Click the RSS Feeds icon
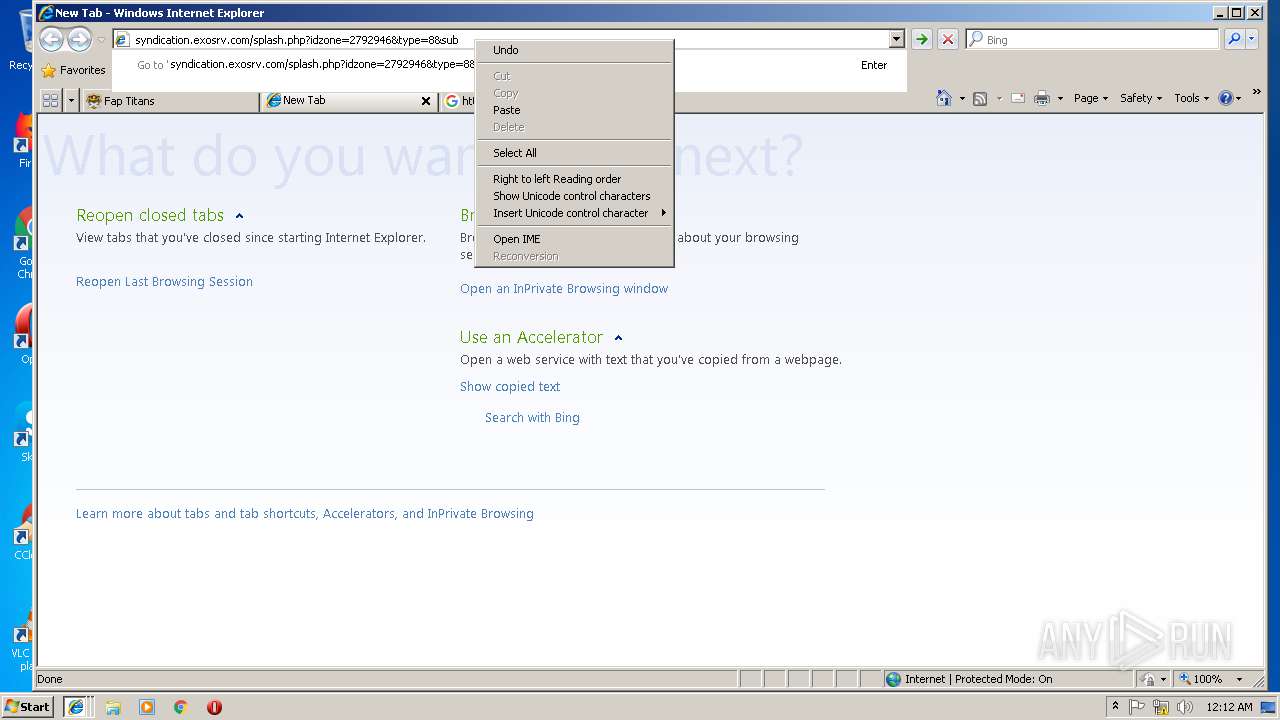 pyautogui.click(x=980, y=98)
